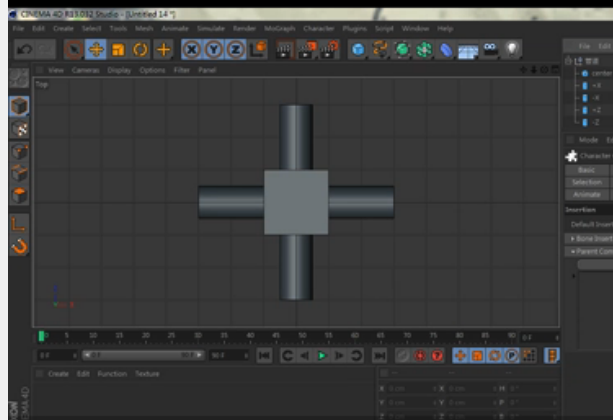Open the green NURBS generator icon
The image size is (613, 420).
402,50
